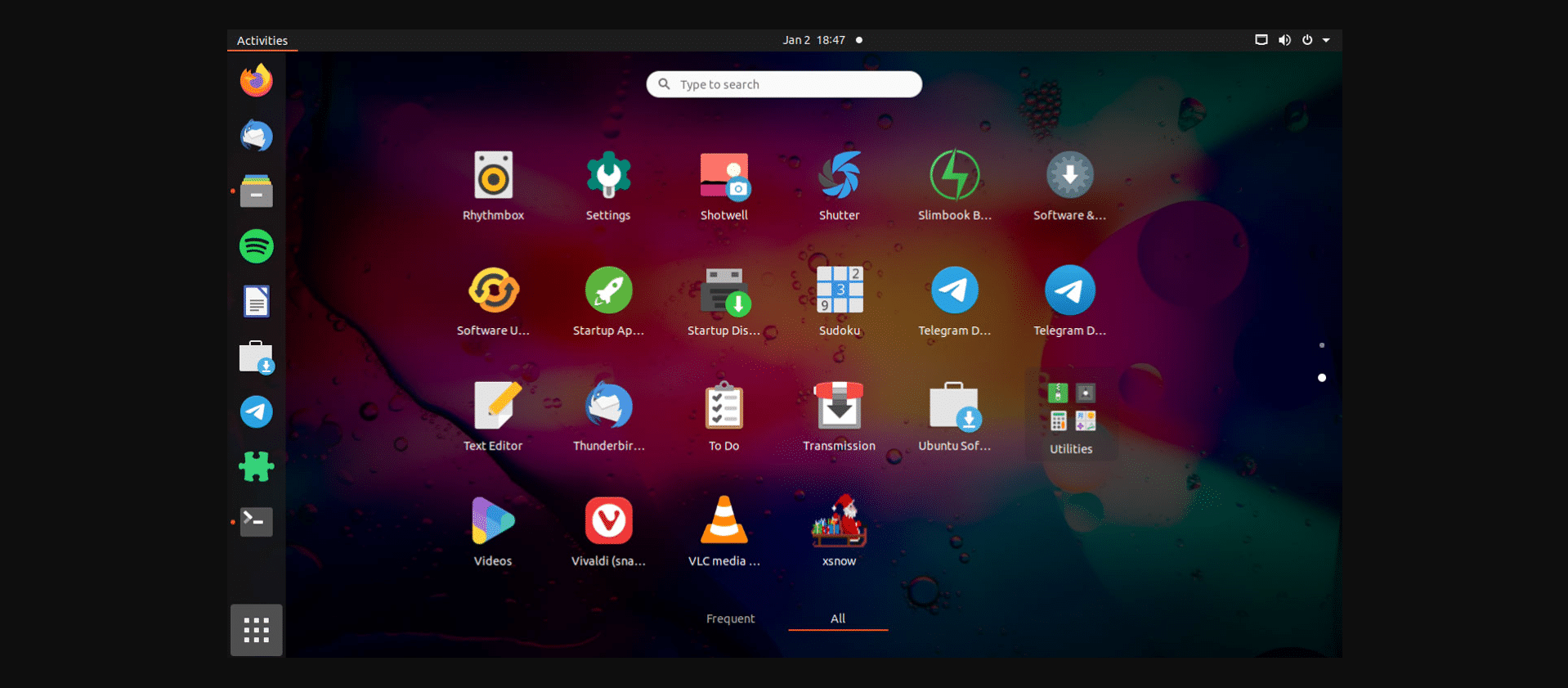Launch Settings from the app grid
Image resolution: width=1568 pixels, height=688 pixels.
pyautogui.click(x=608, y=185)
